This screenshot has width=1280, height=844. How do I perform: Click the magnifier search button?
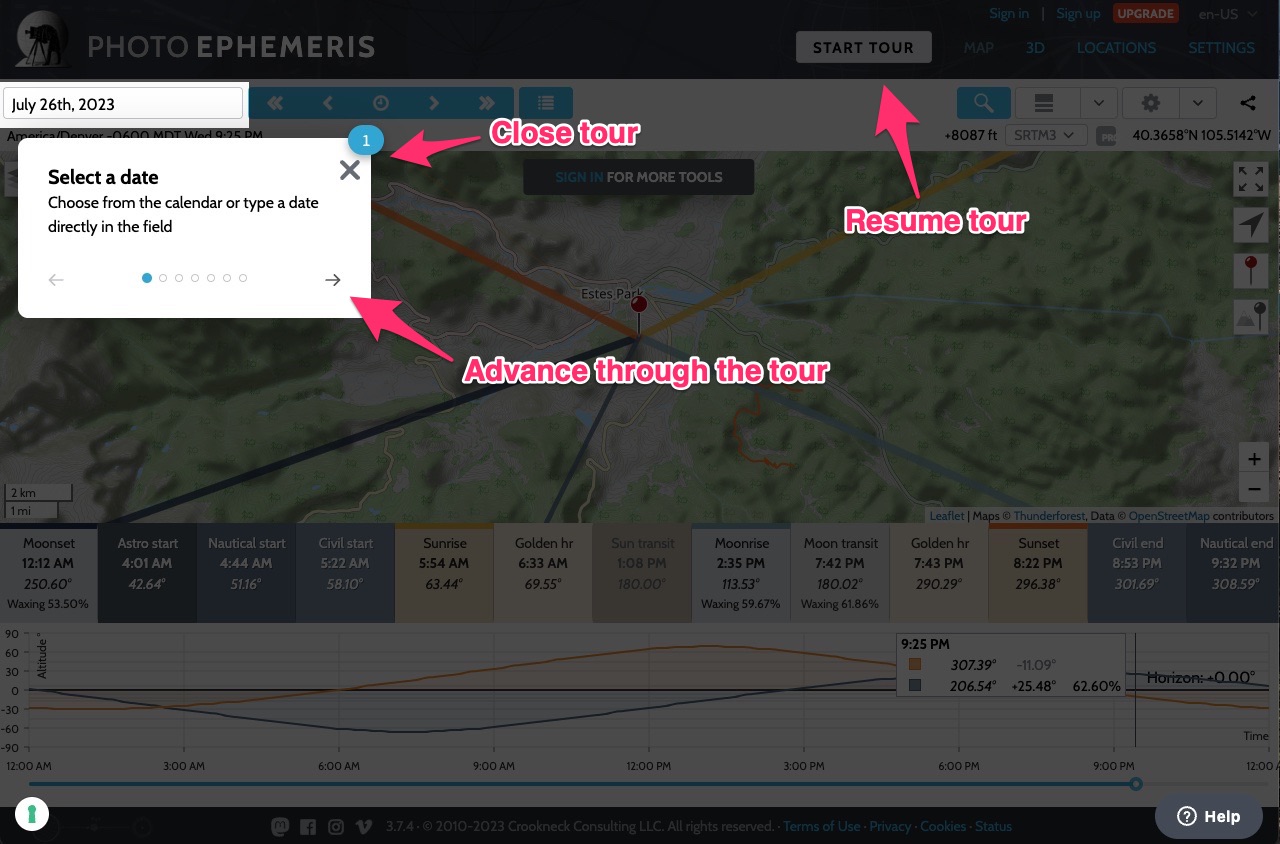pos(983,103)
